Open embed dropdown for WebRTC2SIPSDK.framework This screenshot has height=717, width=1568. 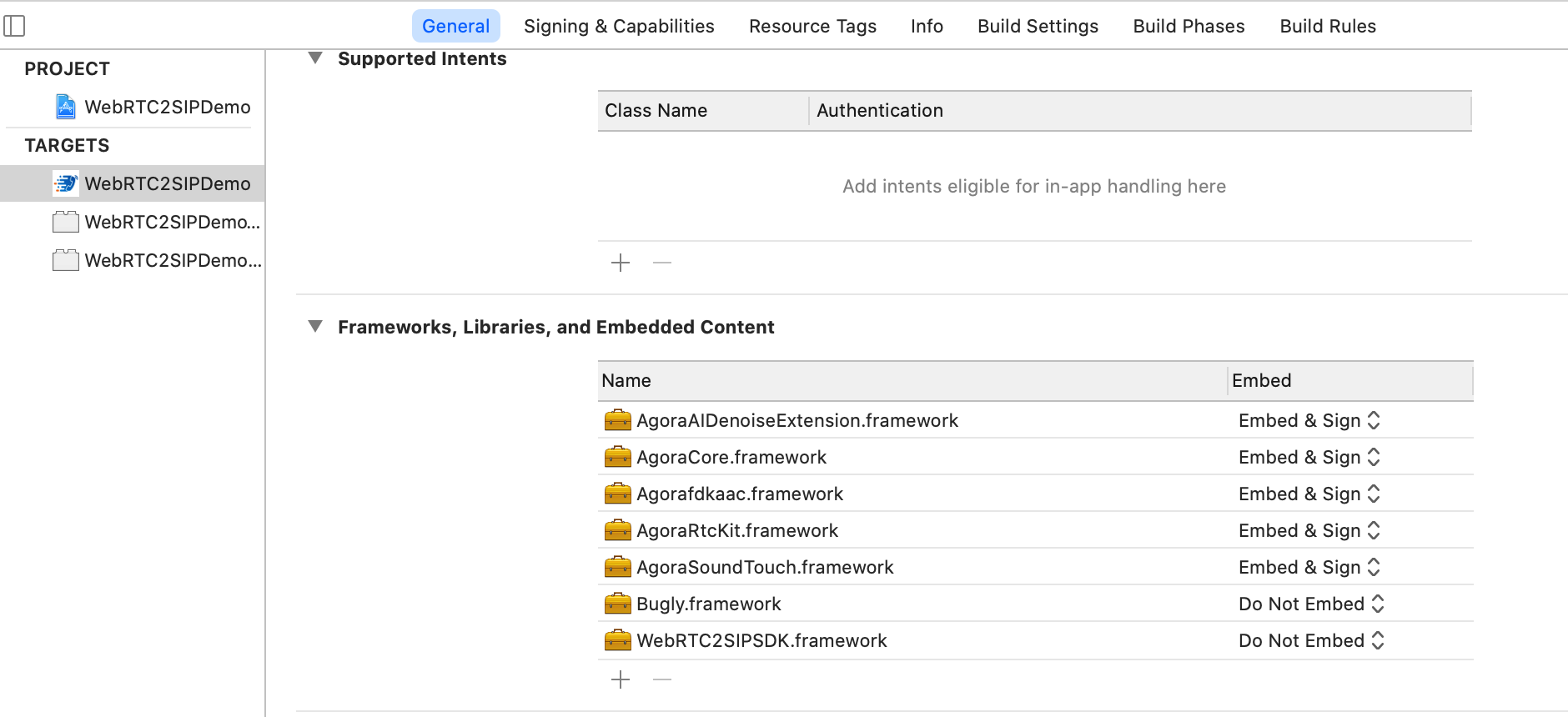click(1377, 640)
